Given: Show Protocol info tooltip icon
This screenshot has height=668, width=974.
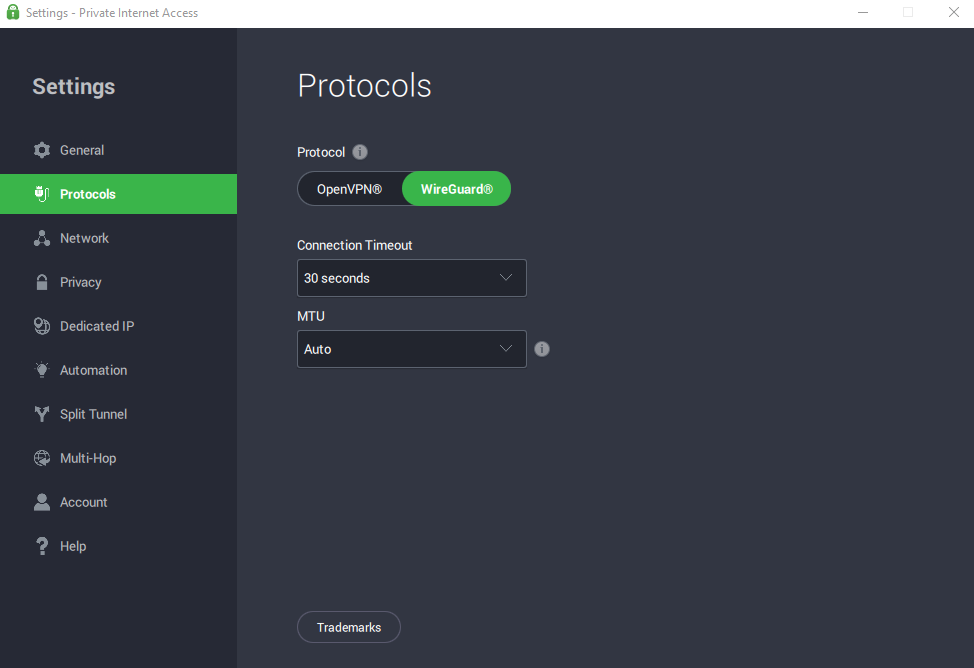Looking at the screenshot, I should [x=360, y=152].
